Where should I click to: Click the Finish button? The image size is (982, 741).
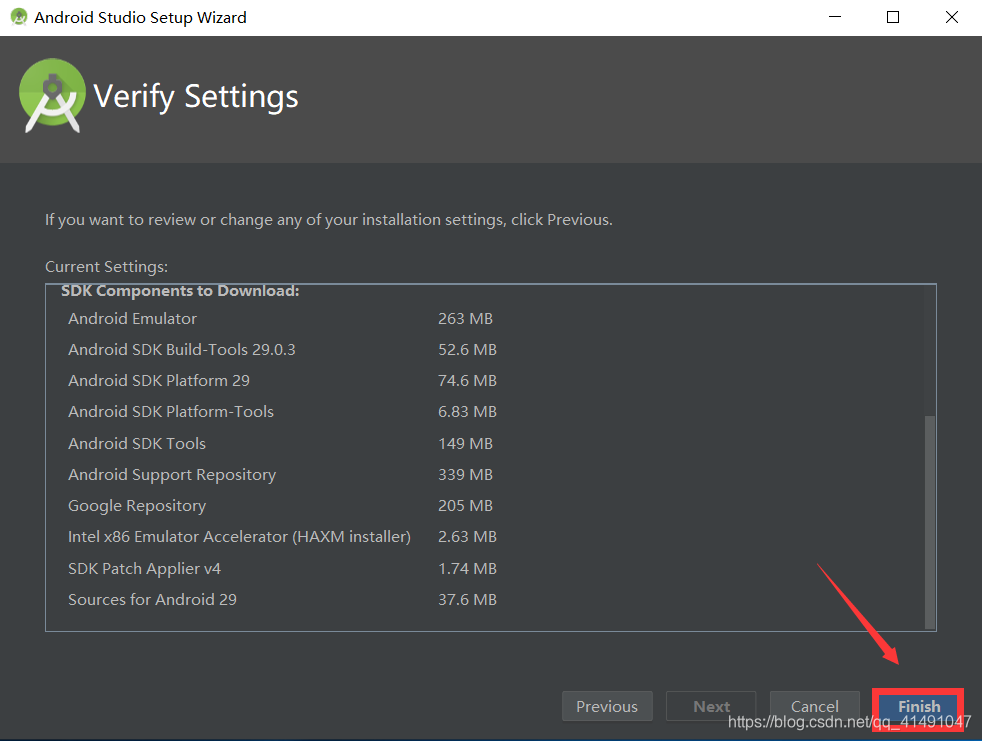(x=918, y=707)
